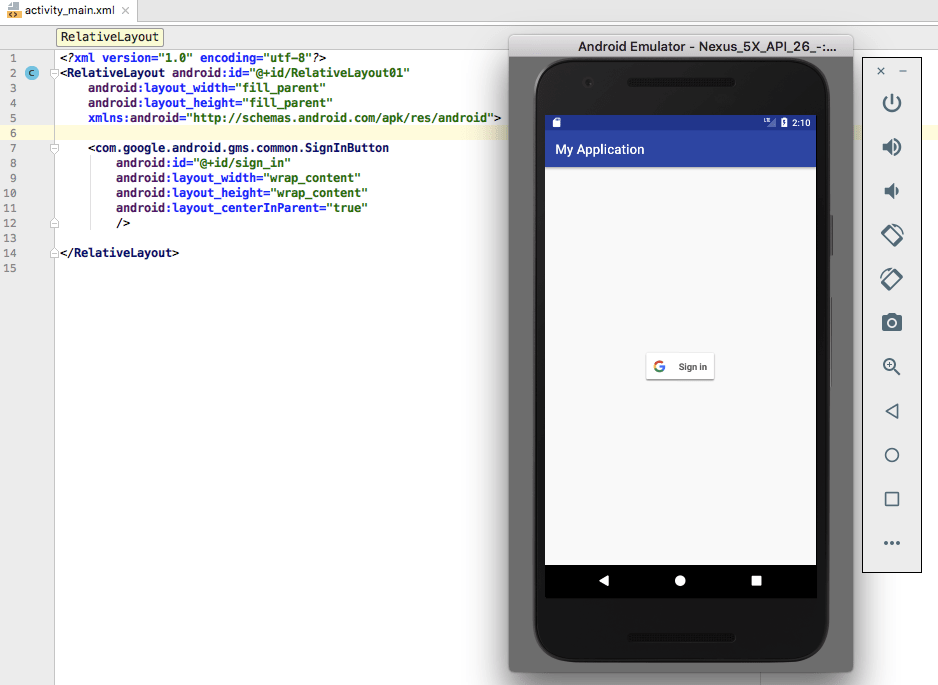
Task: Click the 2:10 clock in status bar
Action: click(x=801, y=123)
